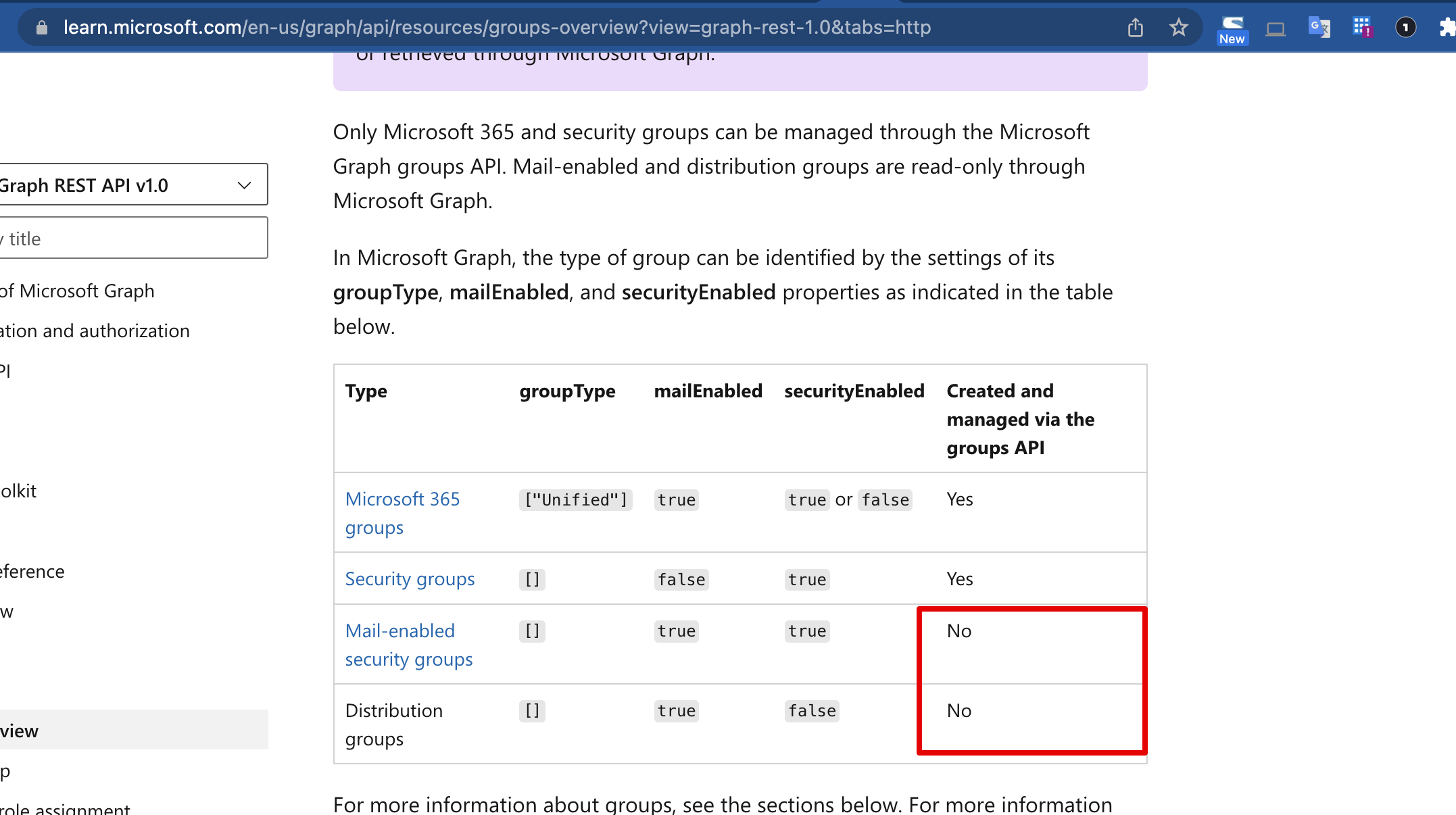The image size is (1456, 815).
Task: View site info via the lock icon
Action: [x=42, y=28]
